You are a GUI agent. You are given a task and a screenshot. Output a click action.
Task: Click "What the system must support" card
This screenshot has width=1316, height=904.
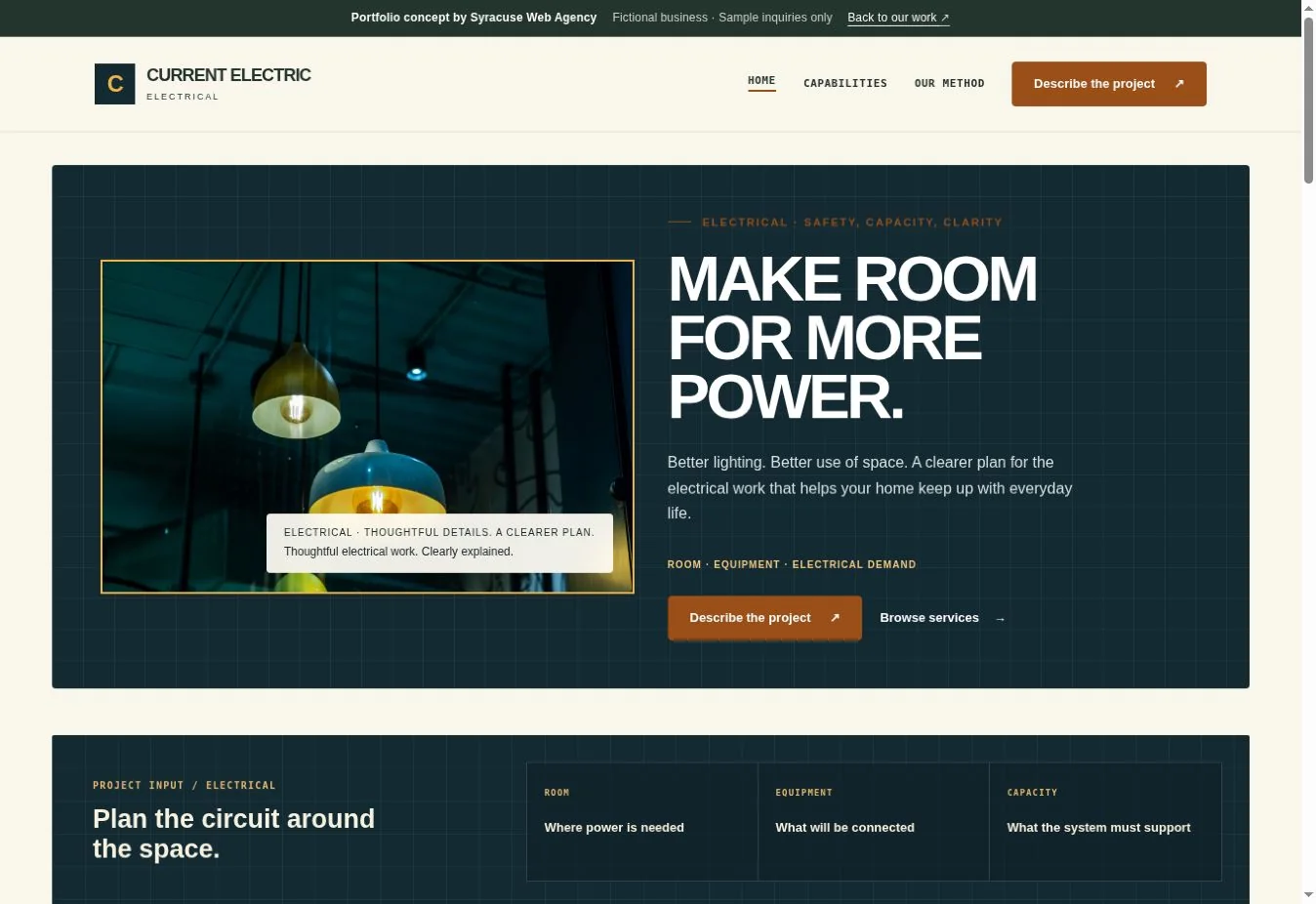pyautogui.click(x=1105, y=822)
